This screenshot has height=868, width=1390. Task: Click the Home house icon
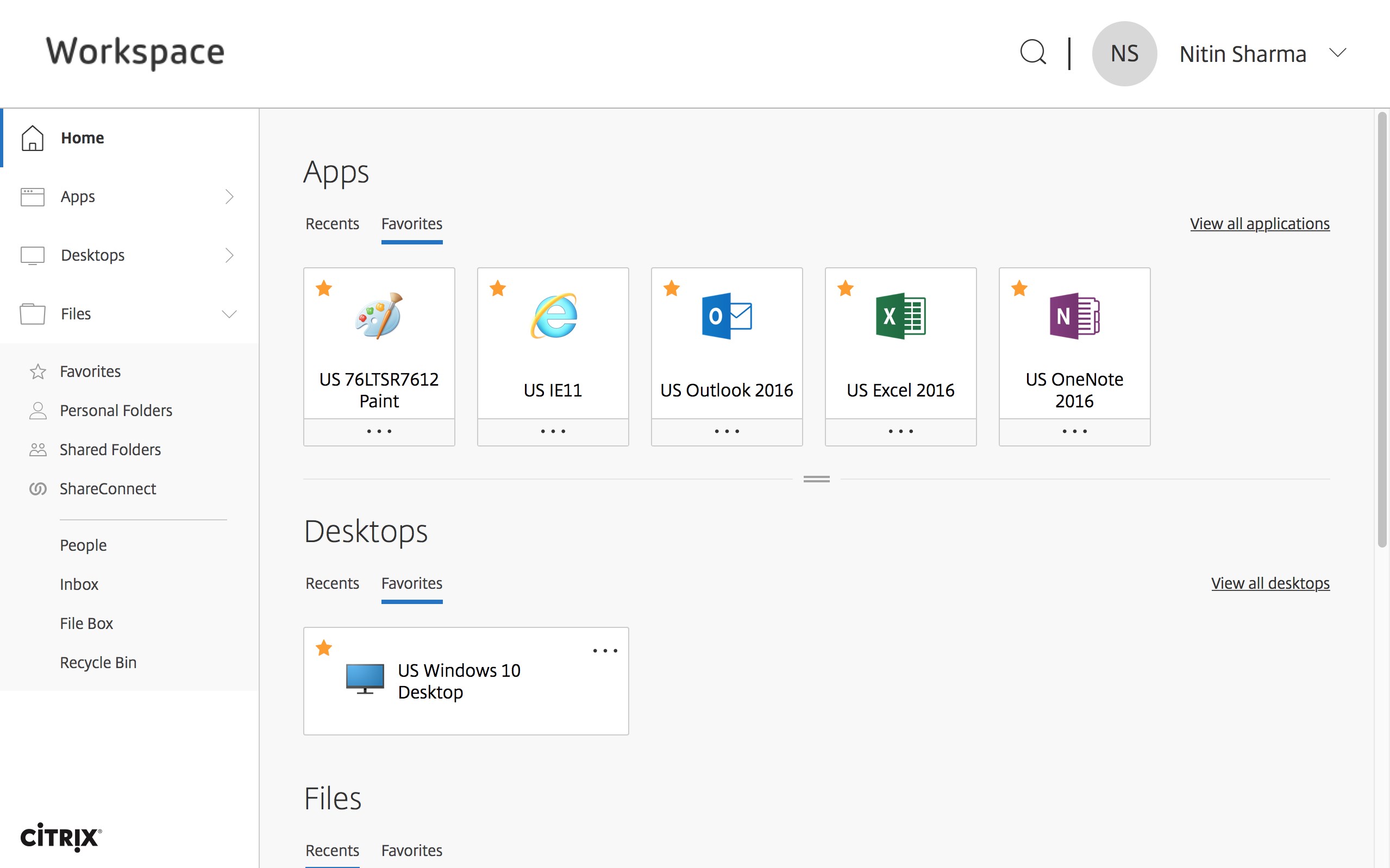point(32,138)
